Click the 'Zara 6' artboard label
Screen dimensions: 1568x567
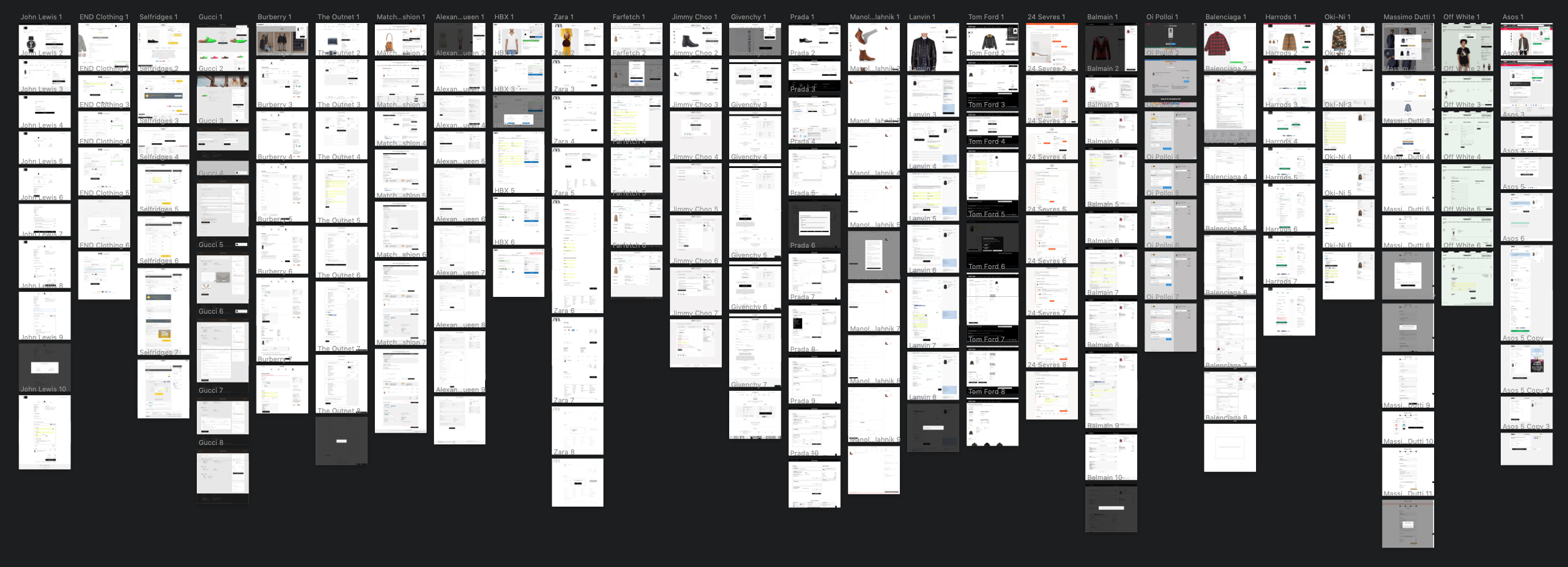click(x=564, y=311)
